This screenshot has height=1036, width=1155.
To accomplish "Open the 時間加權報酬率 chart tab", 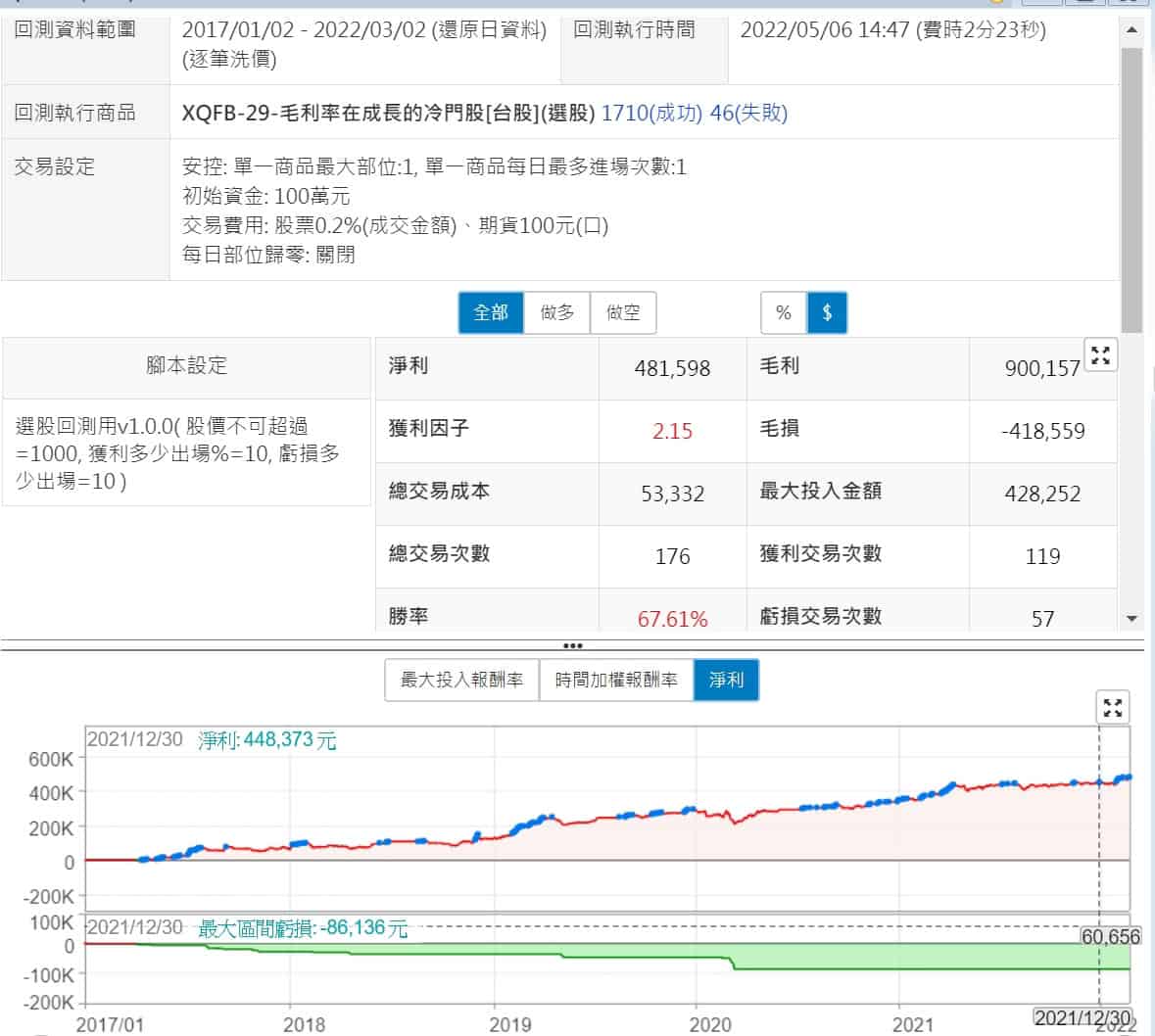I will (x=616, y=680).
